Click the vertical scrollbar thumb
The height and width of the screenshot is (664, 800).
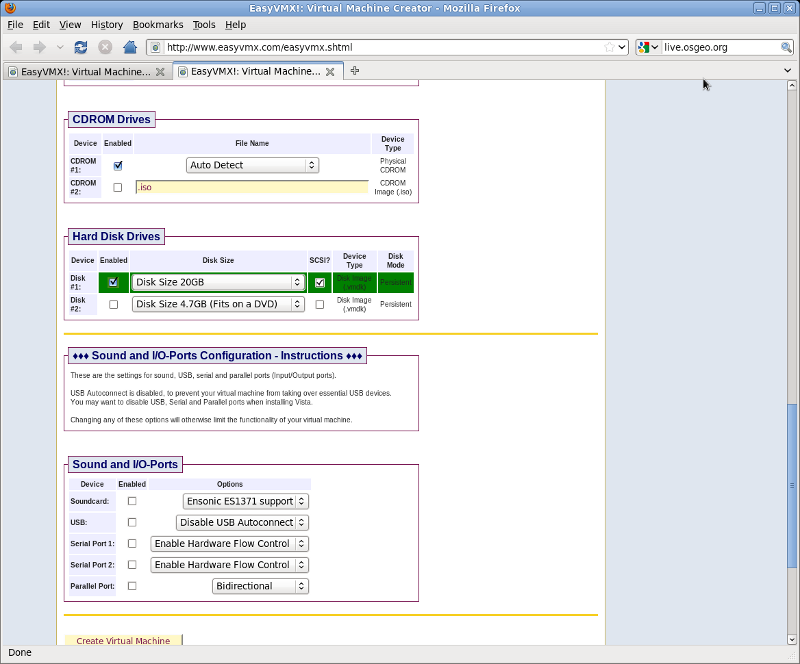(792, 485)
